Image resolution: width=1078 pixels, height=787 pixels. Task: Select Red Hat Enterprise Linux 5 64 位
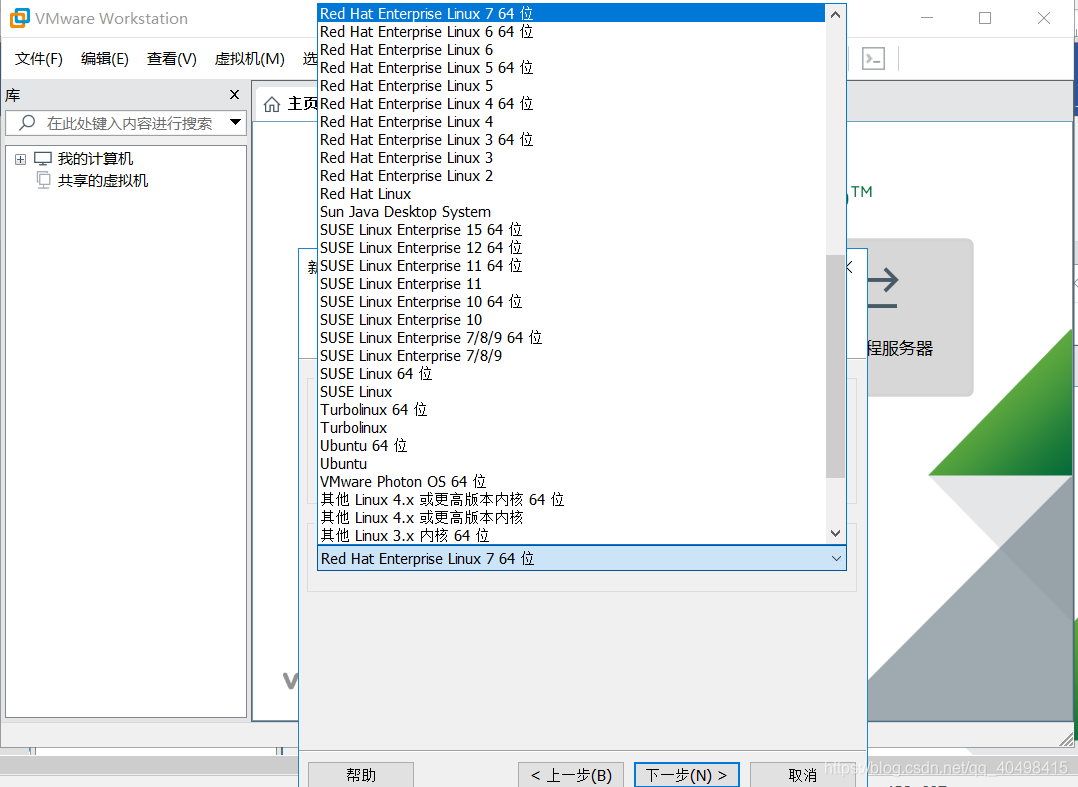click(571, 67)
